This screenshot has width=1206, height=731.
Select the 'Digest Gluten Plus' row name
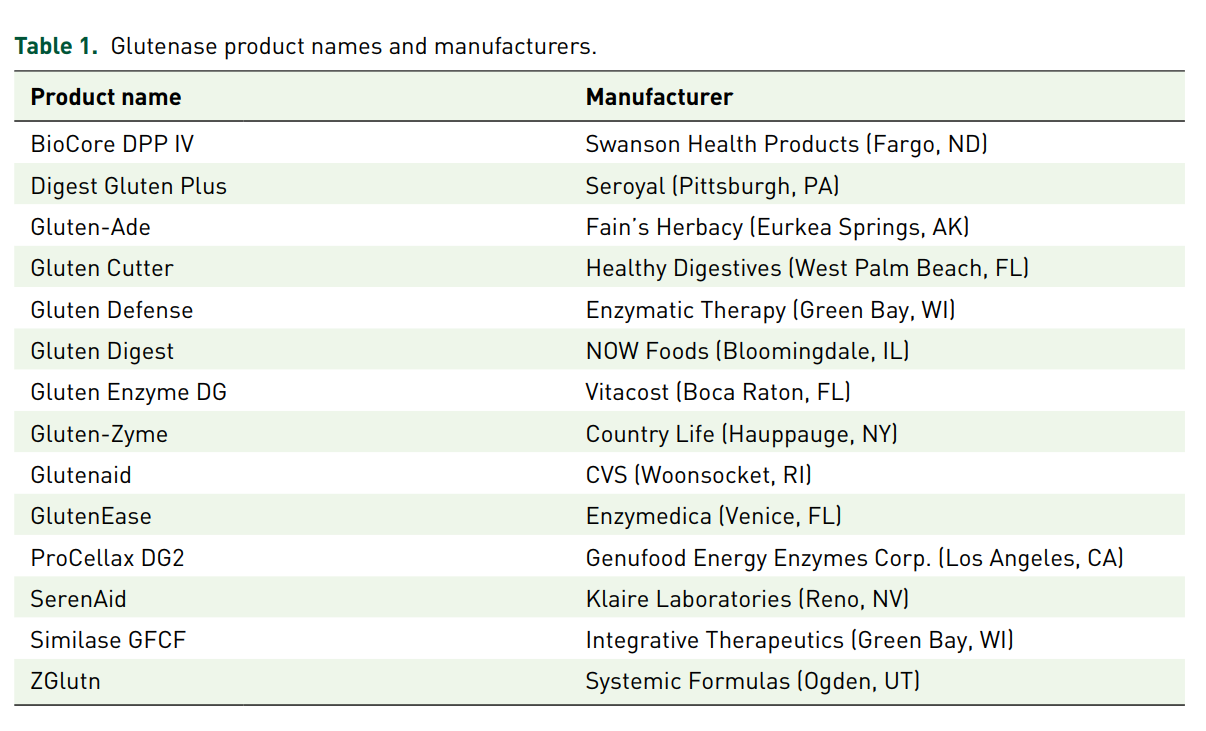(129, 186)
